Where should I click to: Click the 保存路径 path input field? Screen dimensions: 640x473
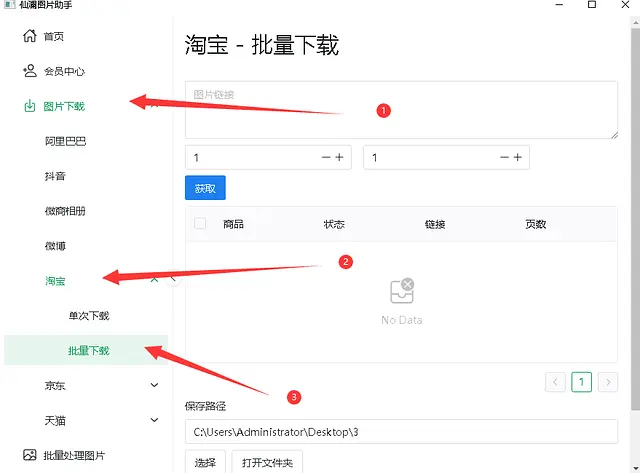(x=401, y=431)
